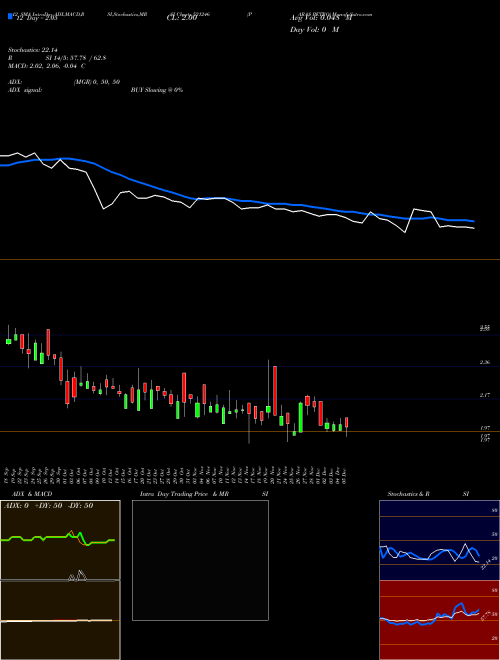Viewport: 500px width, 660px height.
Task: Click the ADX green line chart panel
Action: [x=60, y=540]
